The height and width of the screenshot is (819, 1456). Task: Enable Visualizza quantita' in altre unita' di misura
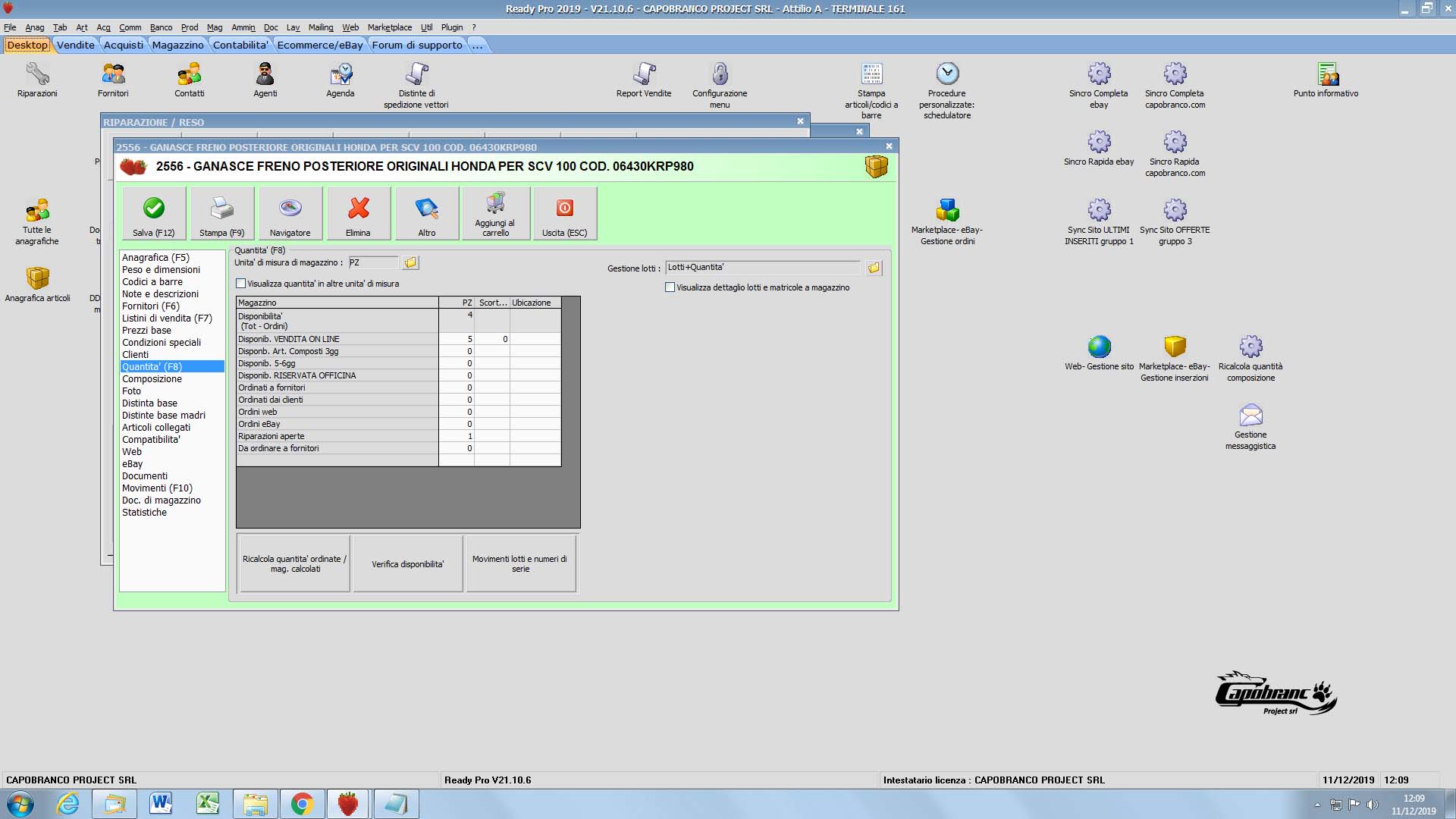[241, 284]
